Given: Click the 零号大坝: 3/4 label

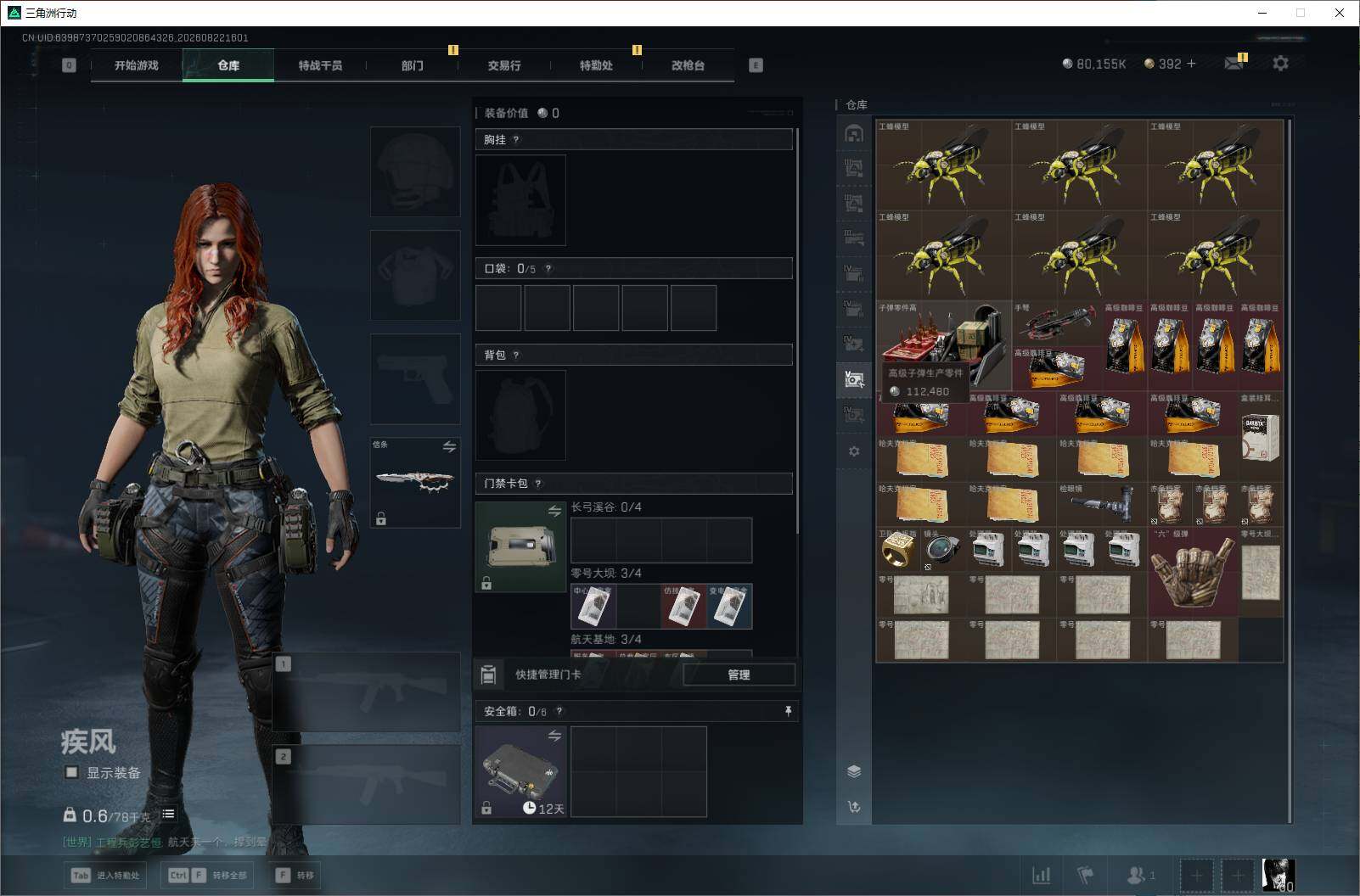Looking at the screenshot, I should pos(606,574).
